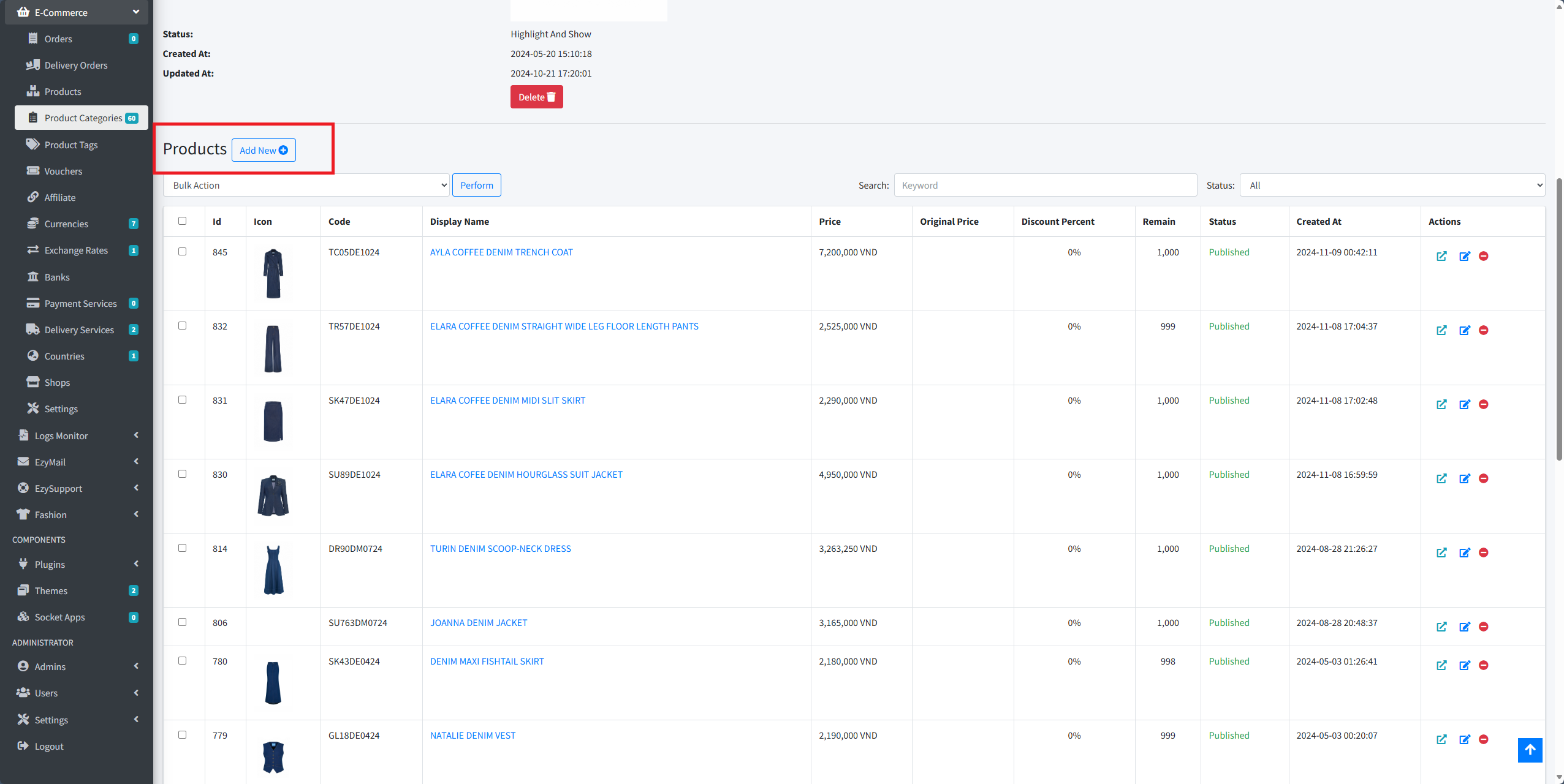Open external link icon for product 845
Viewport: 1564px width, 784px height.
point(1441,256)
